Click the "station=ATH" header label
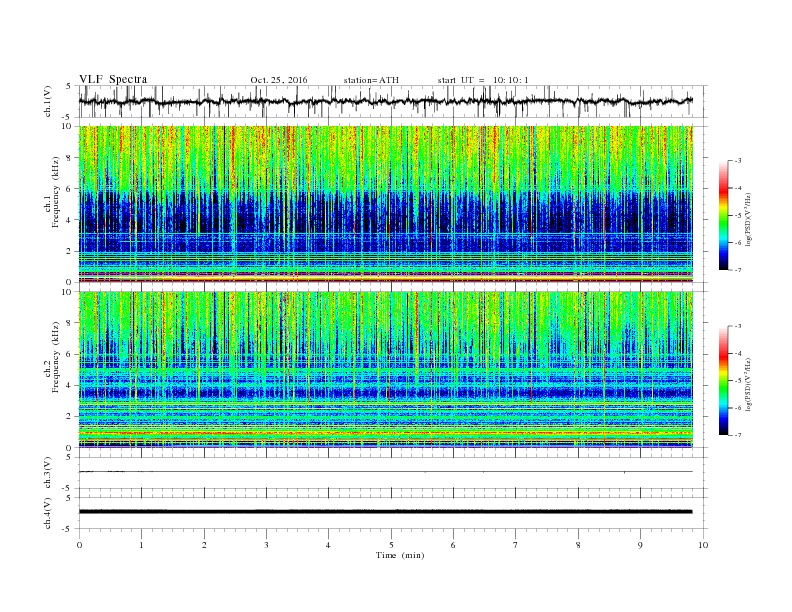Viewport: 792px width, 612px height. [x=371, y=80]
